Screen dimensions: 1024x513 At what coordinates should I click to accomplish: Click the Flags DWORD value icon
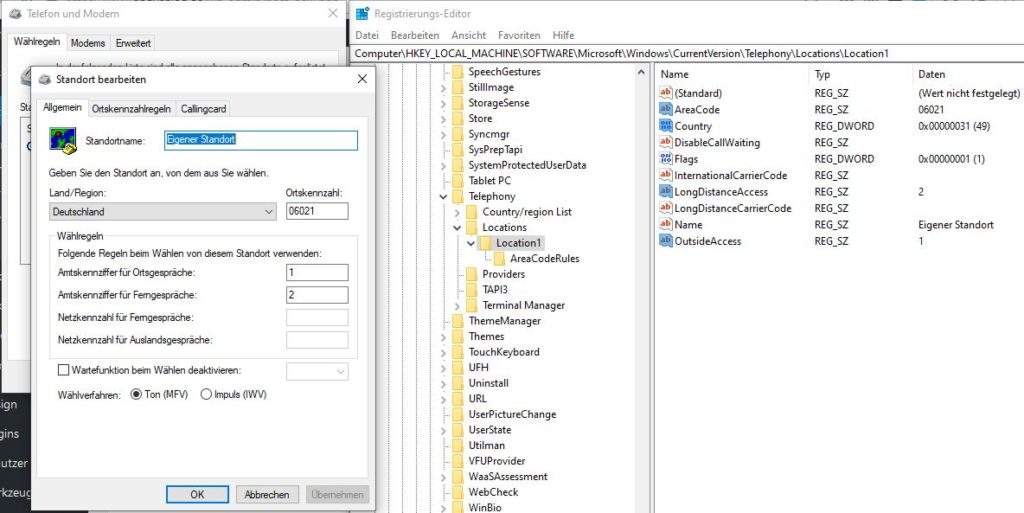667,159
